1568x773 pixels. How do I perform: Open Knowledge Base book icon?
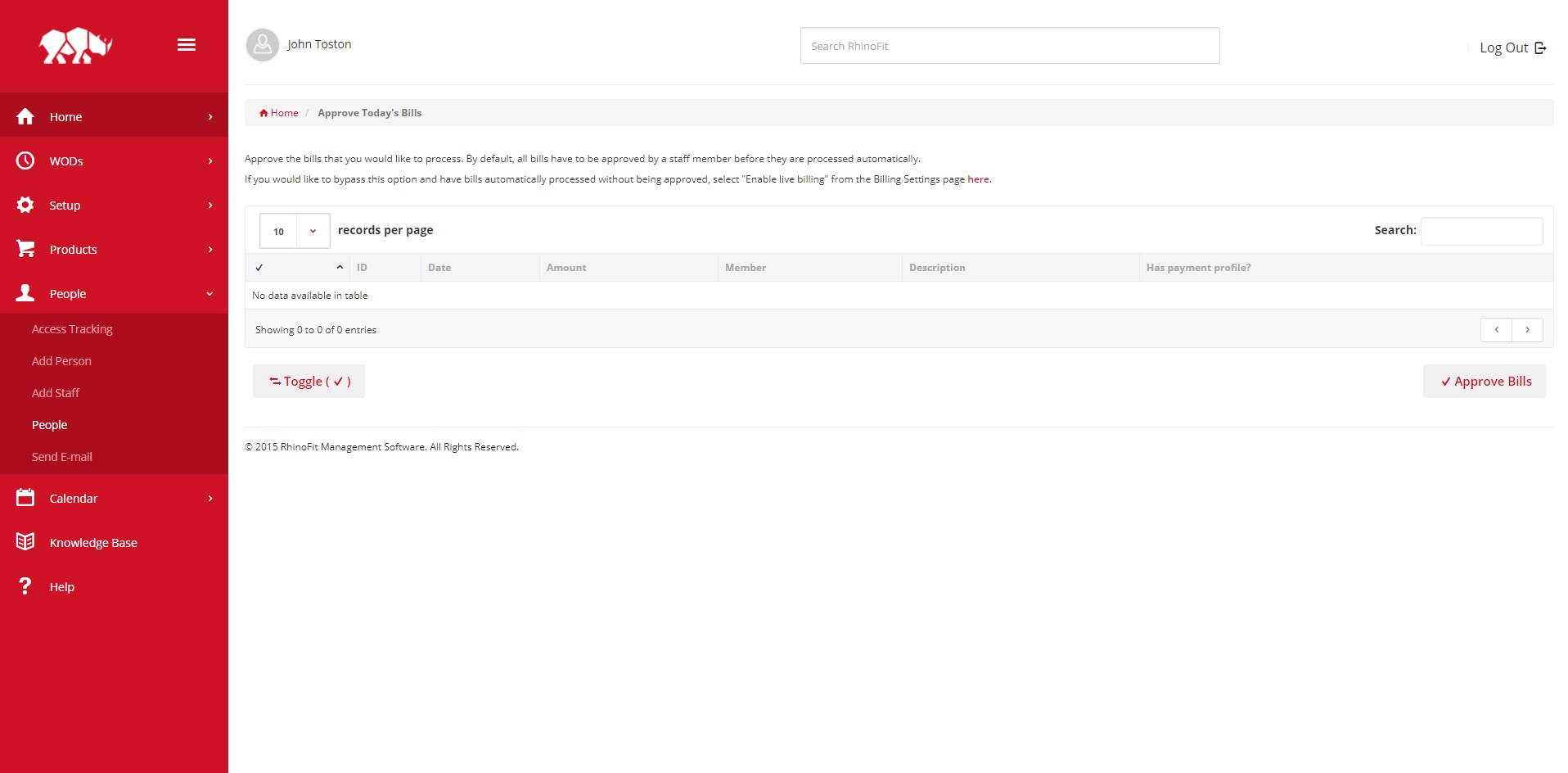[25, 542]
